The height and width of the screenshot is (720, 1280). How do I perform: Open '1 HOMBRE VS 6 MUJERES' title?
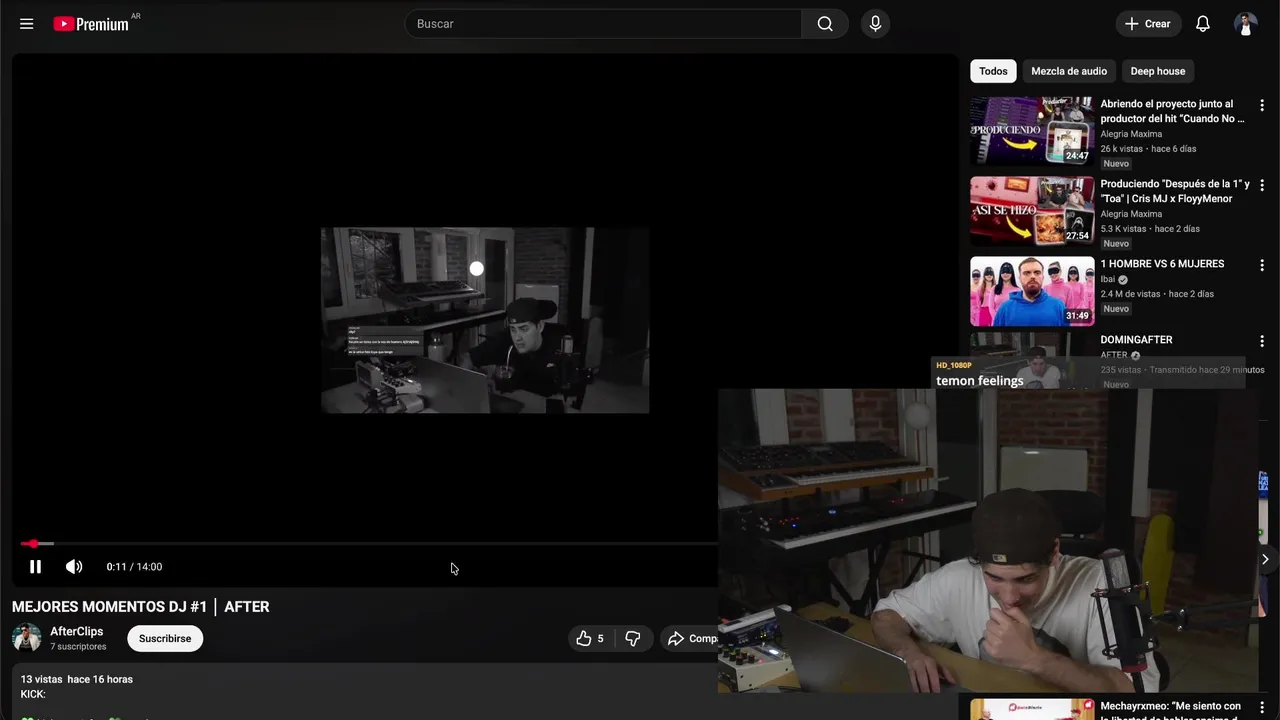pyautogui.click(x=1162, y=264)
